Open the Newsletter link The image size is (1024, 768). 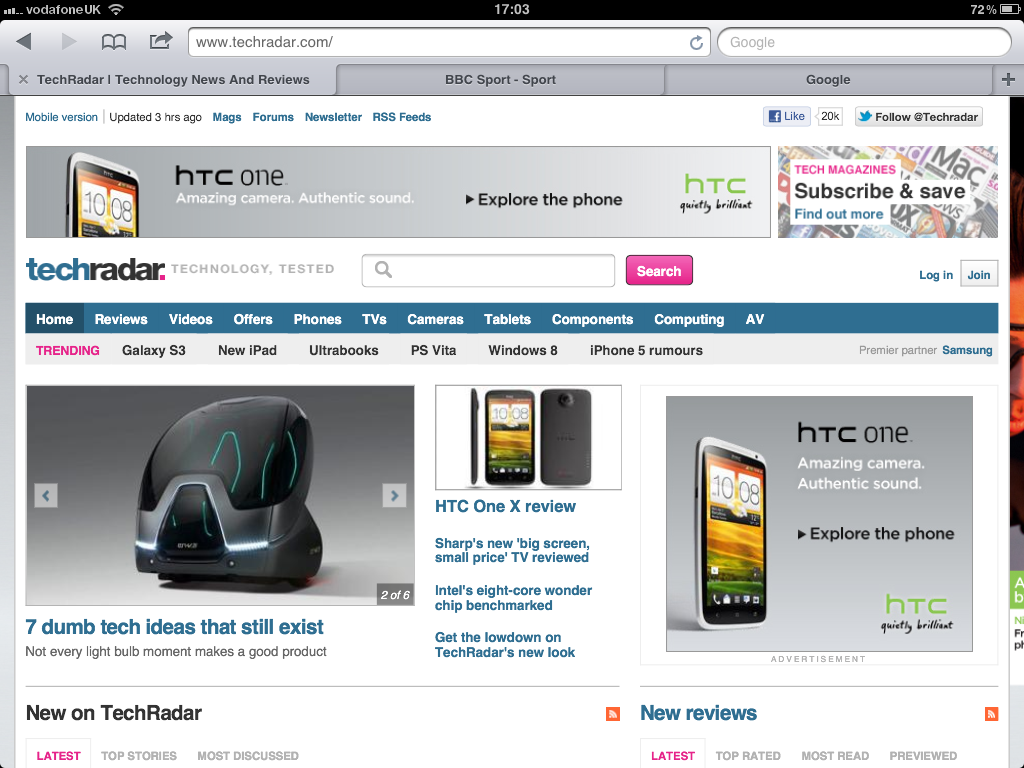333,117
